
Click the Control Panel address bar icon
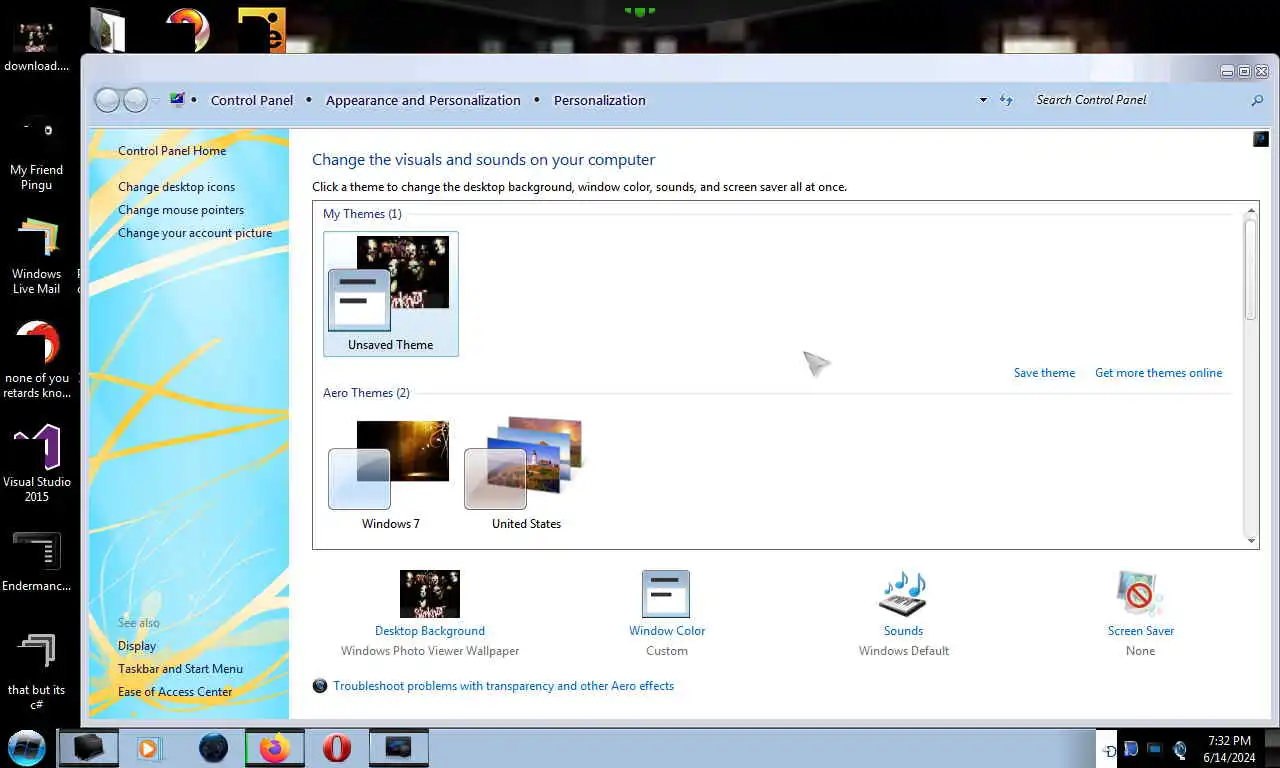177,100
